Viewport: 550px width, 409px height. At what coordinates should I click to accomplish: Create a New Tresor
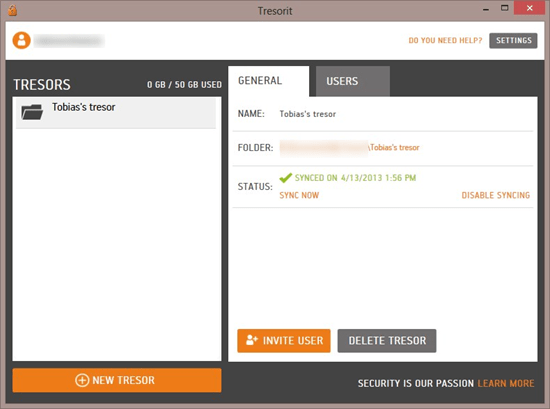(117, 380)
